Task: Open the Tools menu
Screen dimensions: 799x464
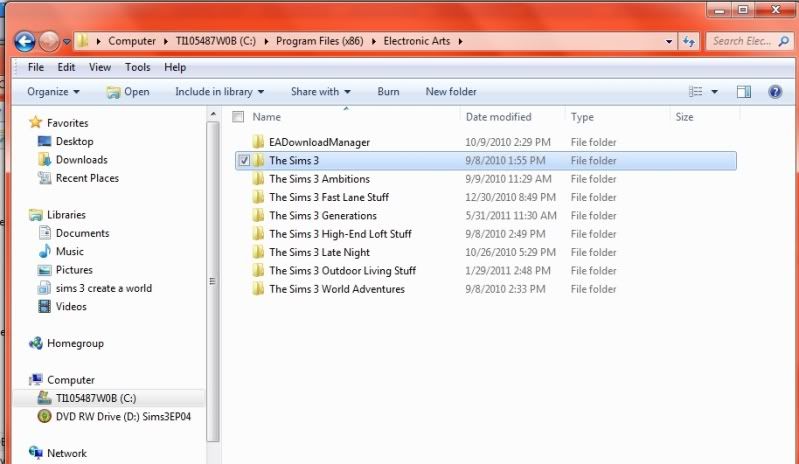Action: tap(138, 67)
